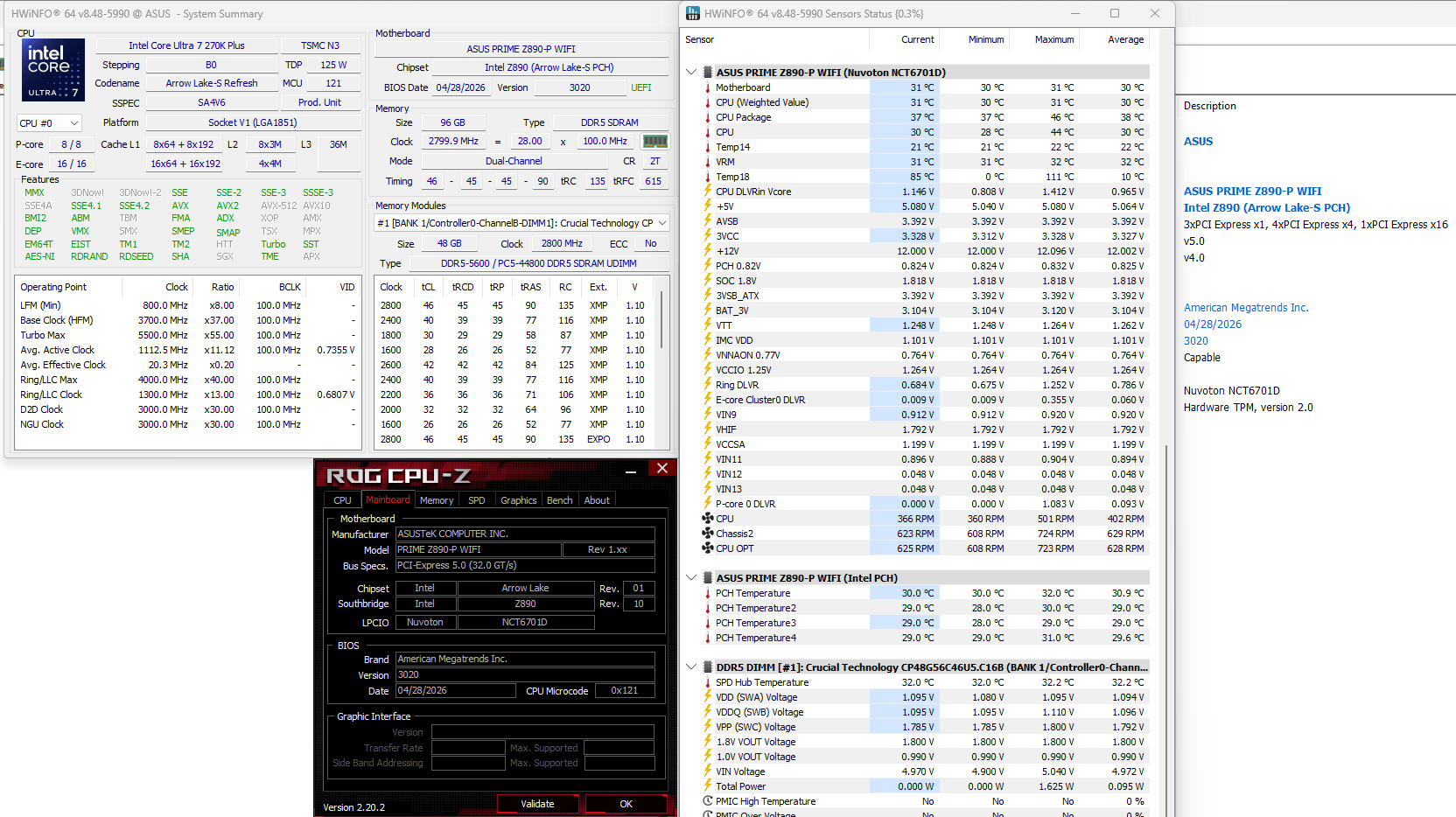Screen dimensions: 1456x817
Task: Click DDR5-5600 / PC5-44800 type field
Action: pyautogui.click(x=539, y=263)
